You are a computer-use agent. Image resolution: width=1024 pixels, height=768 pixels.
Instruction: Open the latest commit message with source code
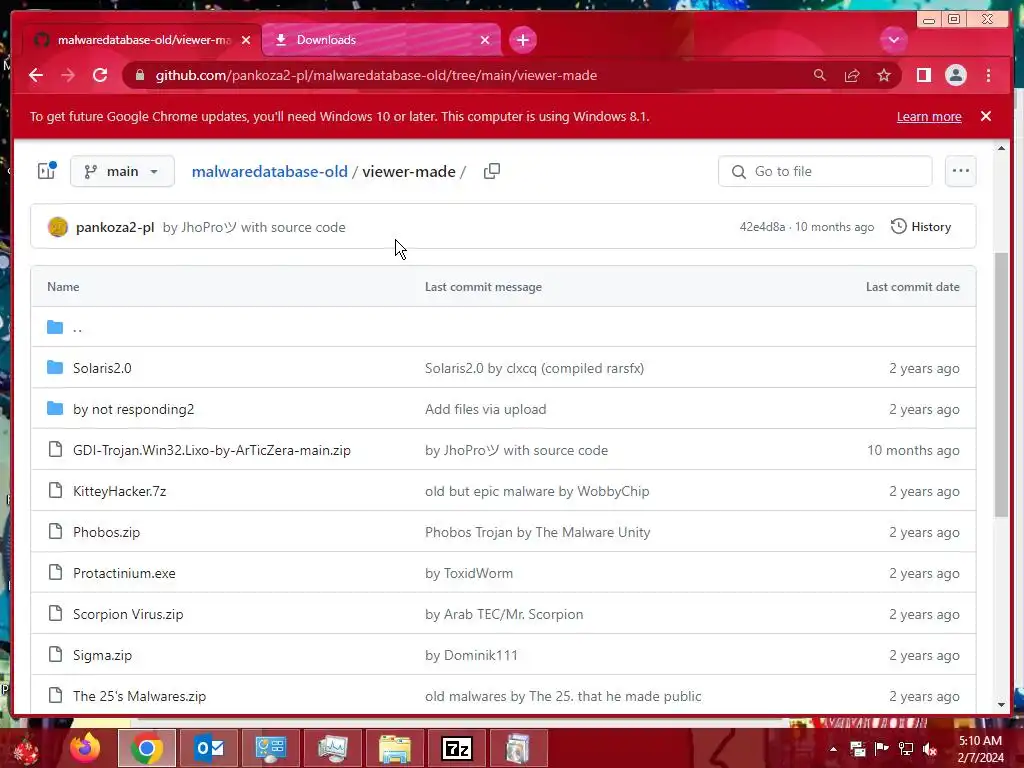pos(254,227)
